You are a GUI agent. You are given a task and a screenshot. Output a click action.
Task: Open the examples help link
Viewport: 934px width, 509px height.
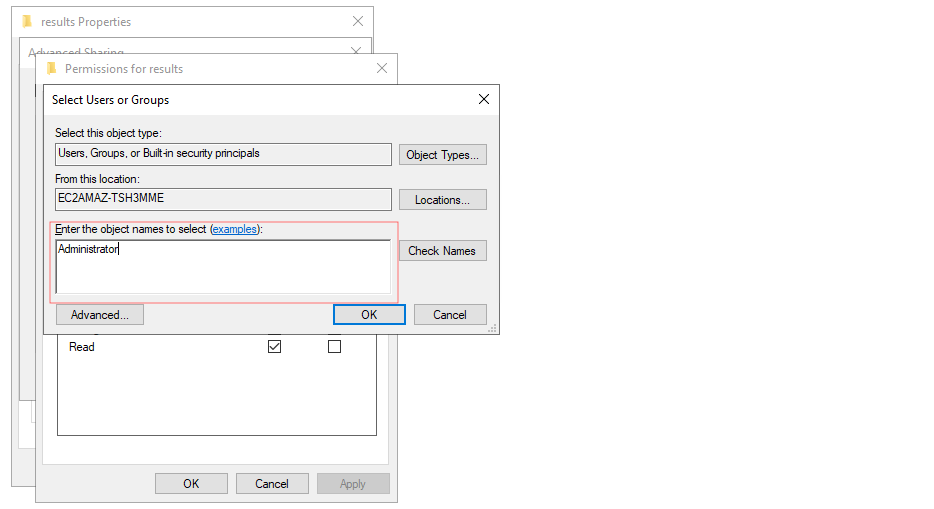tap(234, 230)
